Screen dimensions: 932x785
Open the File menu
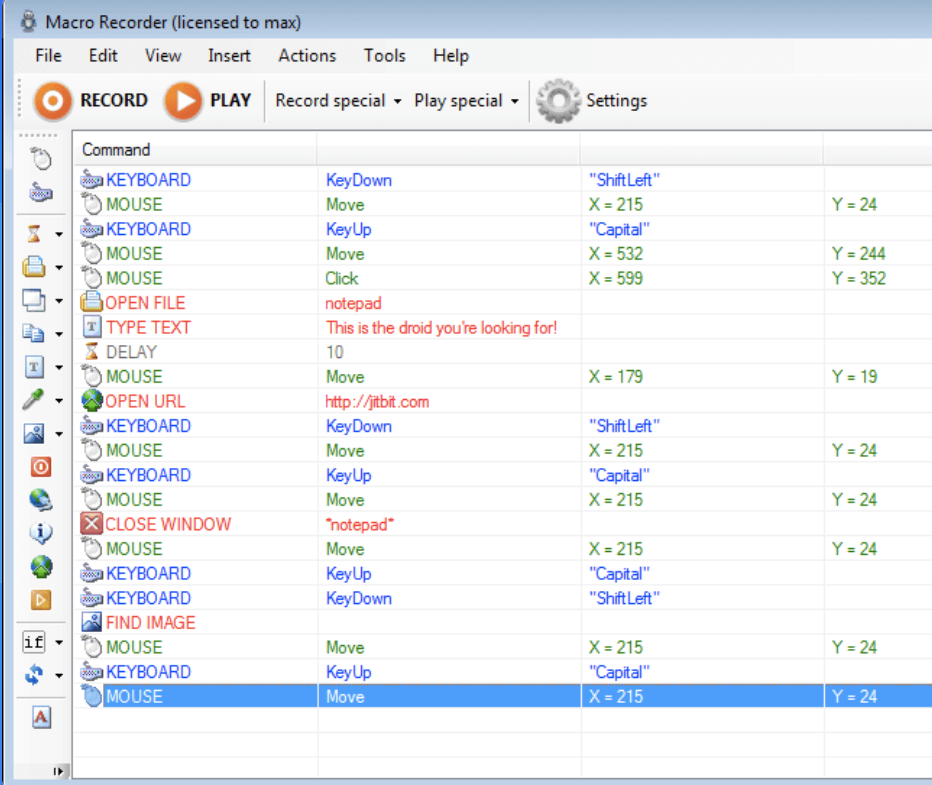point(48,55)
